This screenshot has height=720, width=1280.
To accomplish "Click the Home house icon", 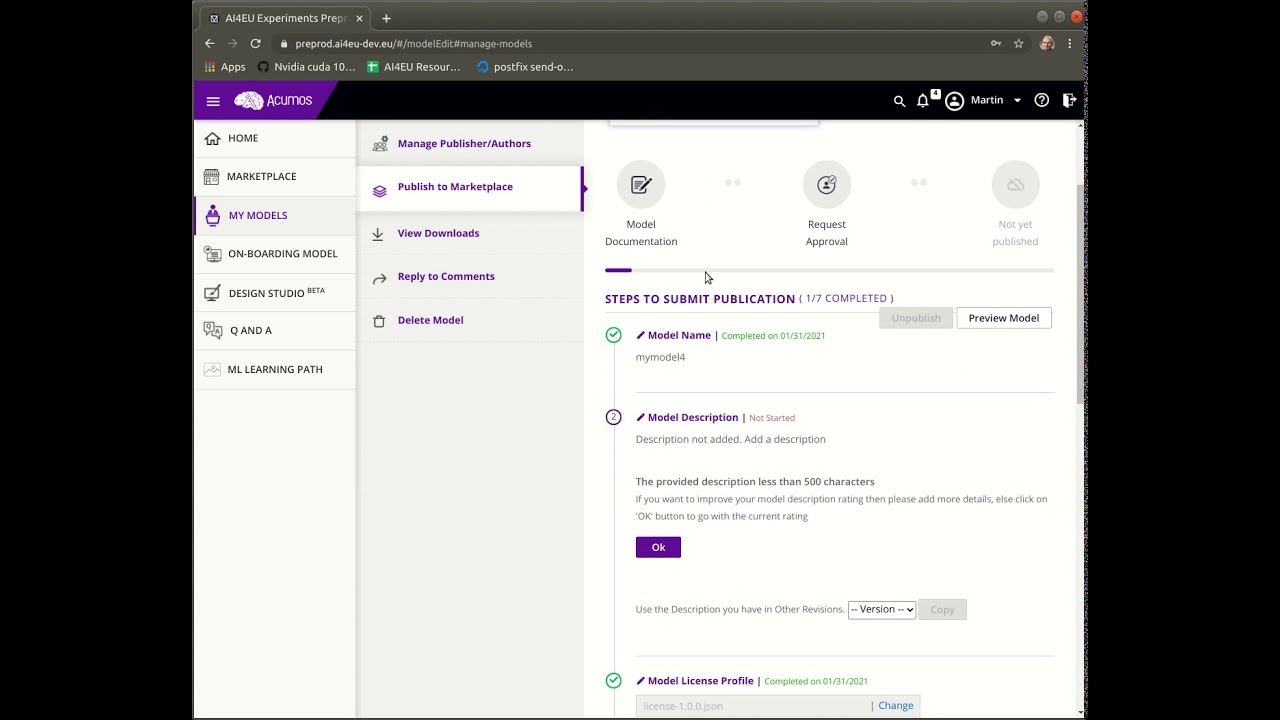I will tap(212, 138).
